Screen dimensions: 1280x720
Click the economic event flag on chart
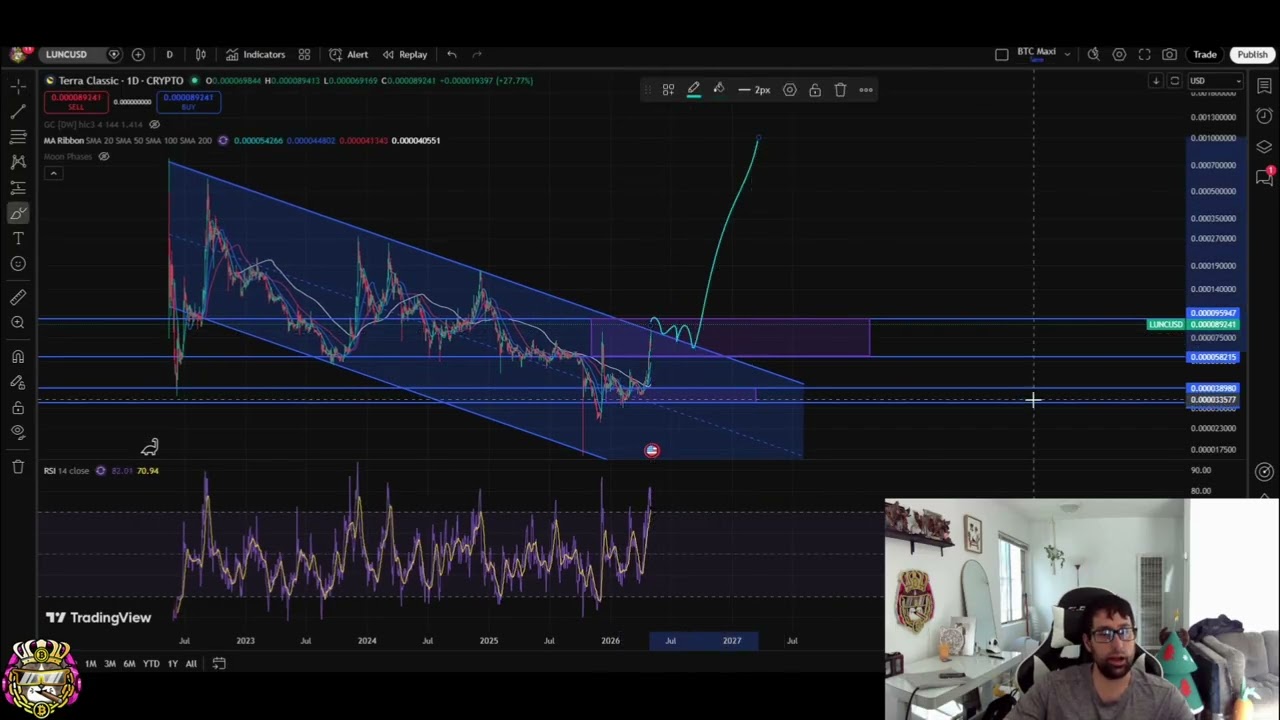pos(652,451)
